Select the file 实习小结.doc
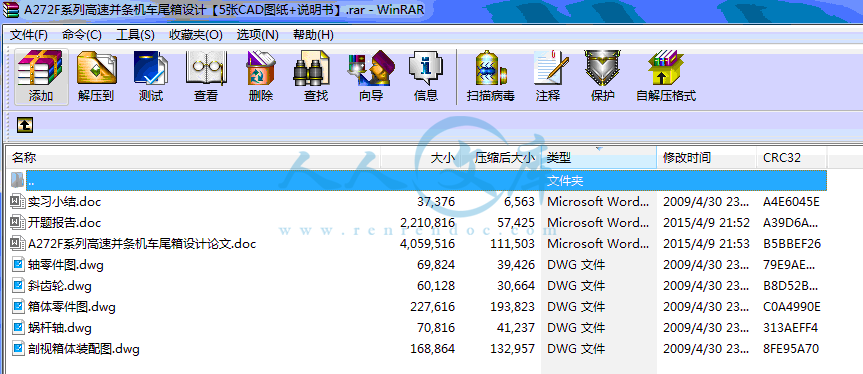 coord(64,202)
